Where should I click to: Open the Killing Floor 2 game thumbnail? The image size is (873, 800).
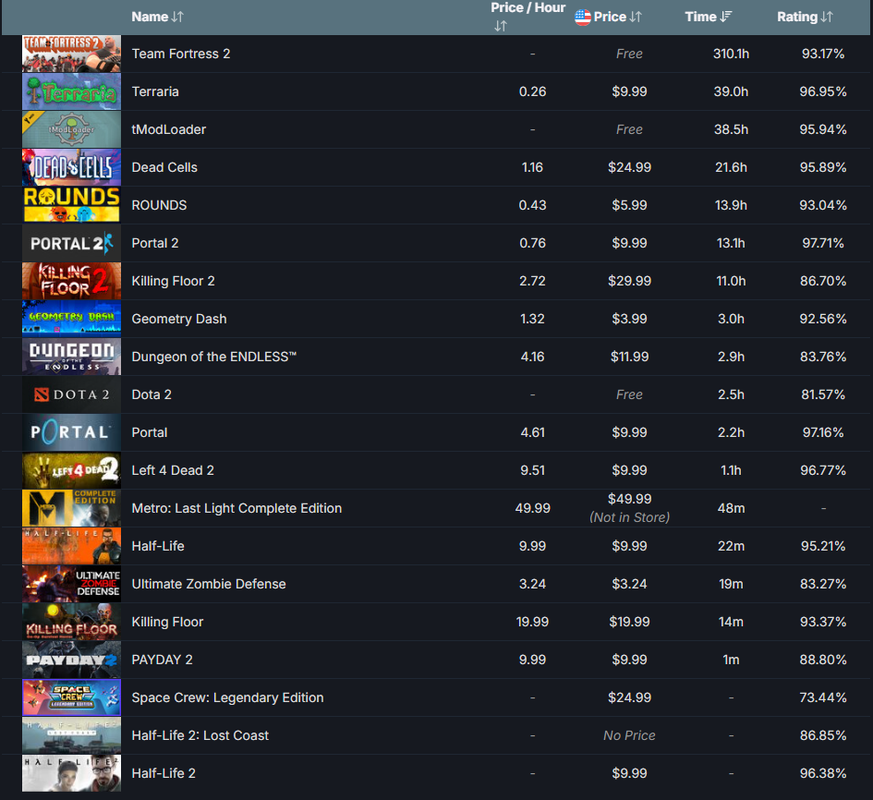click(71, 281)
